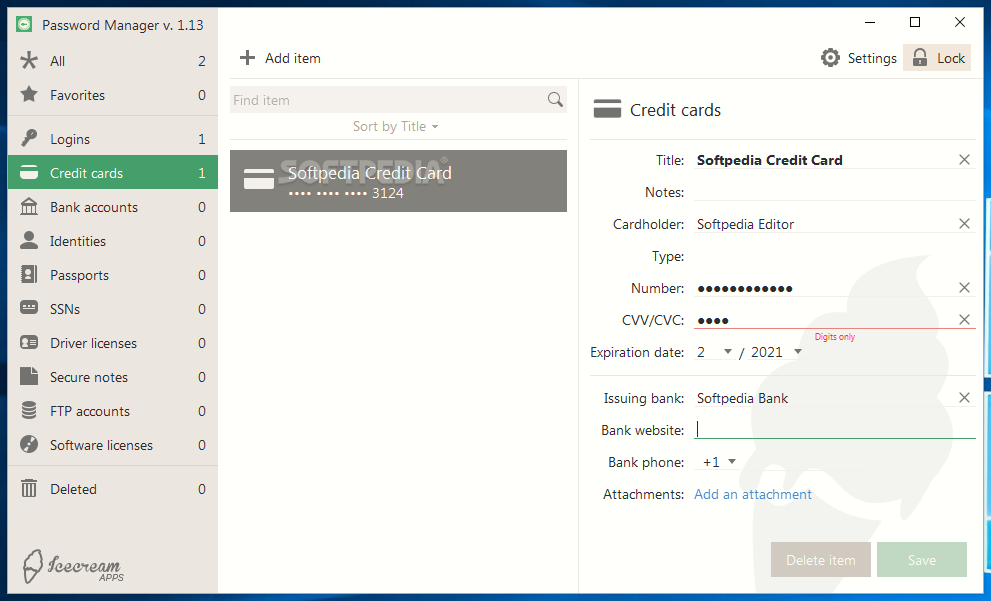The height and width of the screenshot is (601, 991).
Task: Click the plus icon beside Add item
Action: click(x=247, y=58)
